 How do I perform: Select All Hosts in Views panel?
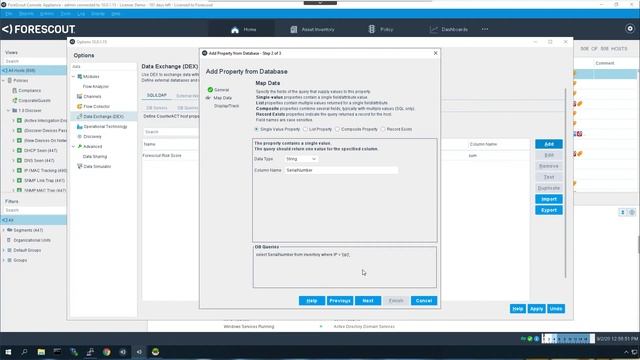click(x=33, y=71)
